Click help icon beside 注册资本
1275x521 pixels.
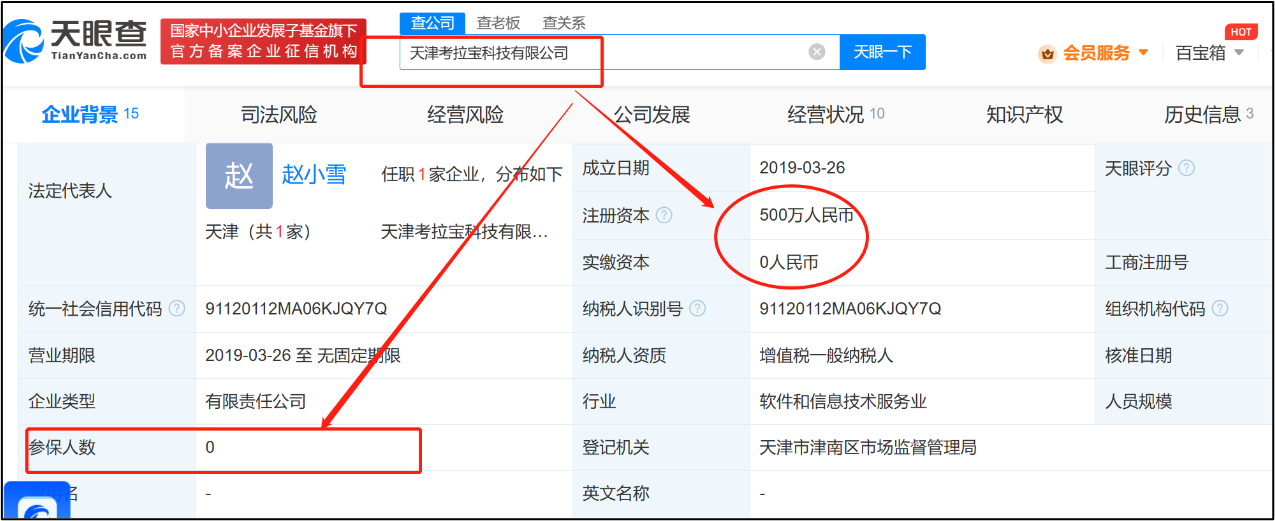click(x=664, y=215)
